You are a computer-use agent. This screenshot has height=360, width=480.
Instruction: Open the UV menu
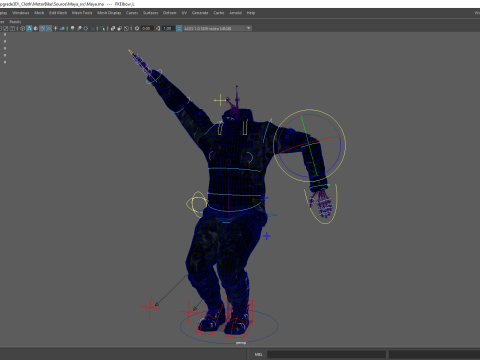tap(184, 13)
